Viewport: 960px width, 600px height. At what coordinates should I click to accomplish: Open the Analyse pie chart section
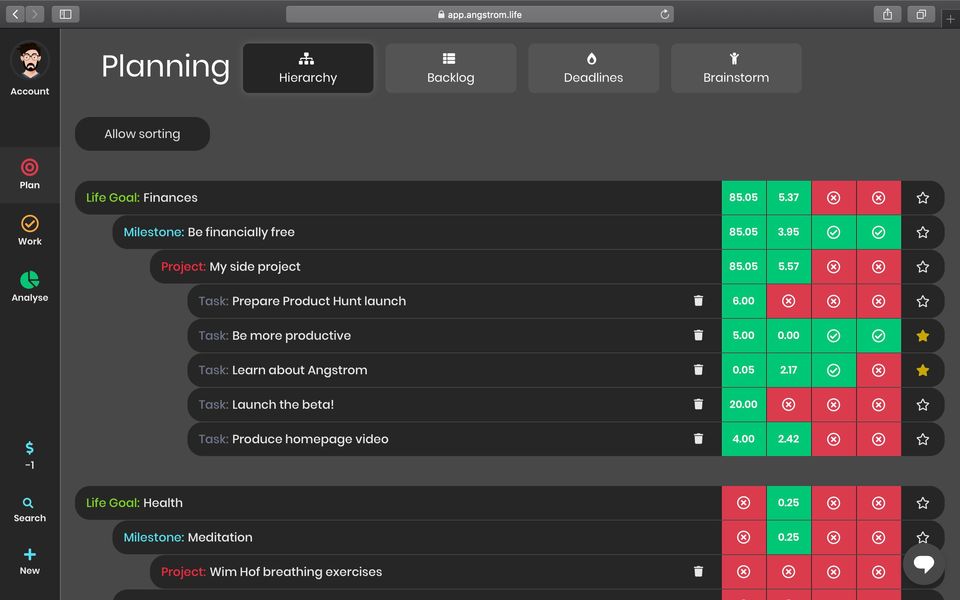click(29, 287)
